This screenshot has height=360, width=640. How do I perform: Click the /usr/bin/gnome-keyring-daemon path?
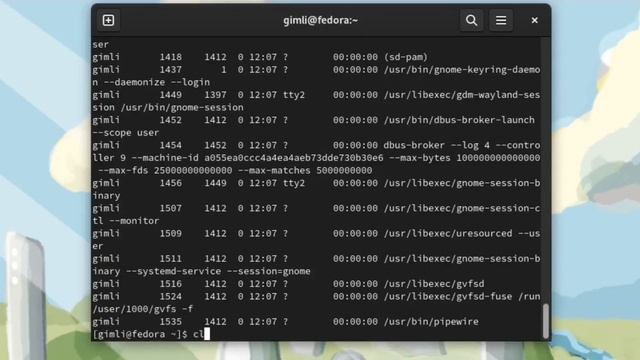click(x=462, y=70)
